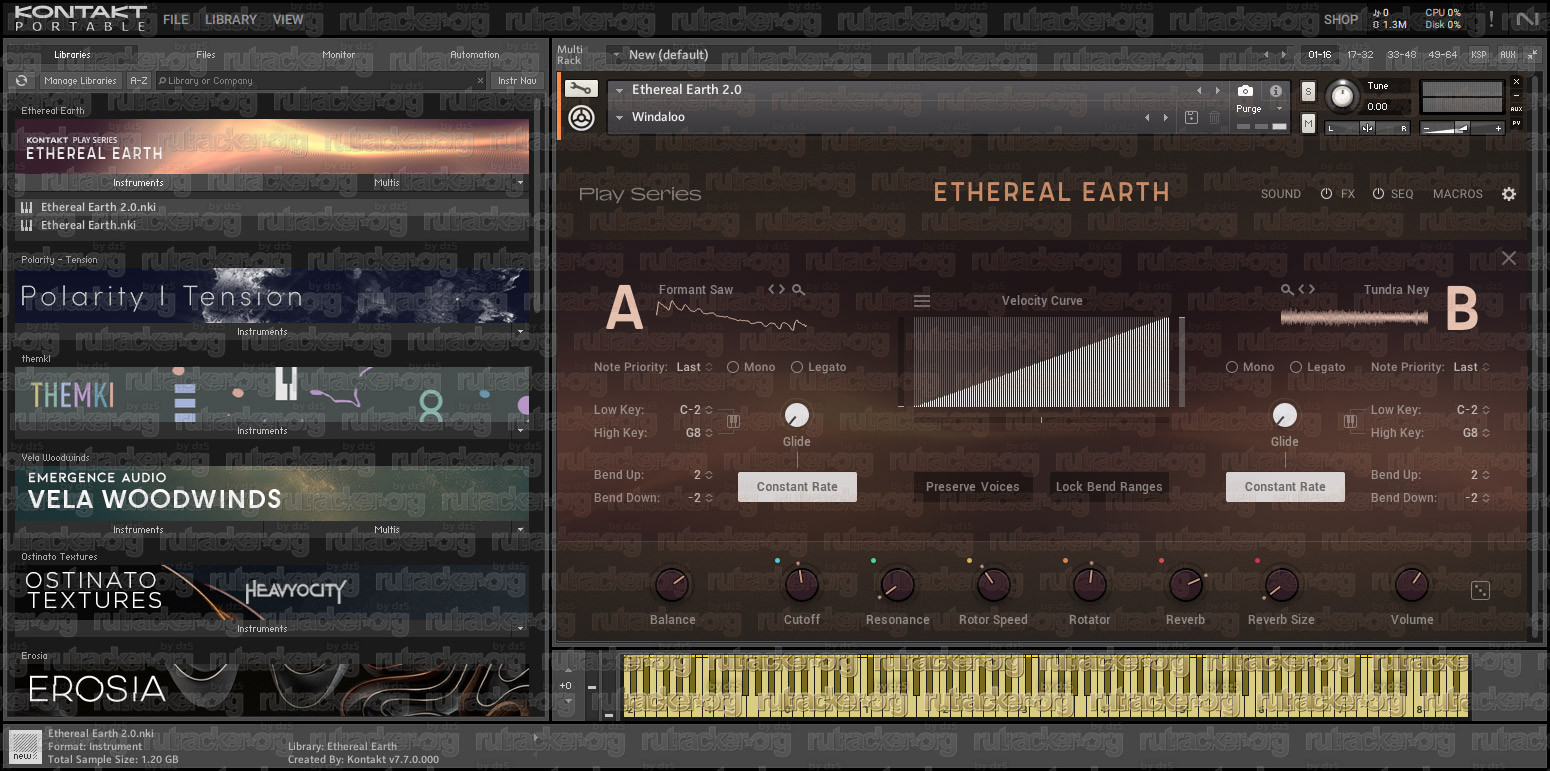Expand the Vela Woodwinds library options arrow

click(x=521, y=530)
